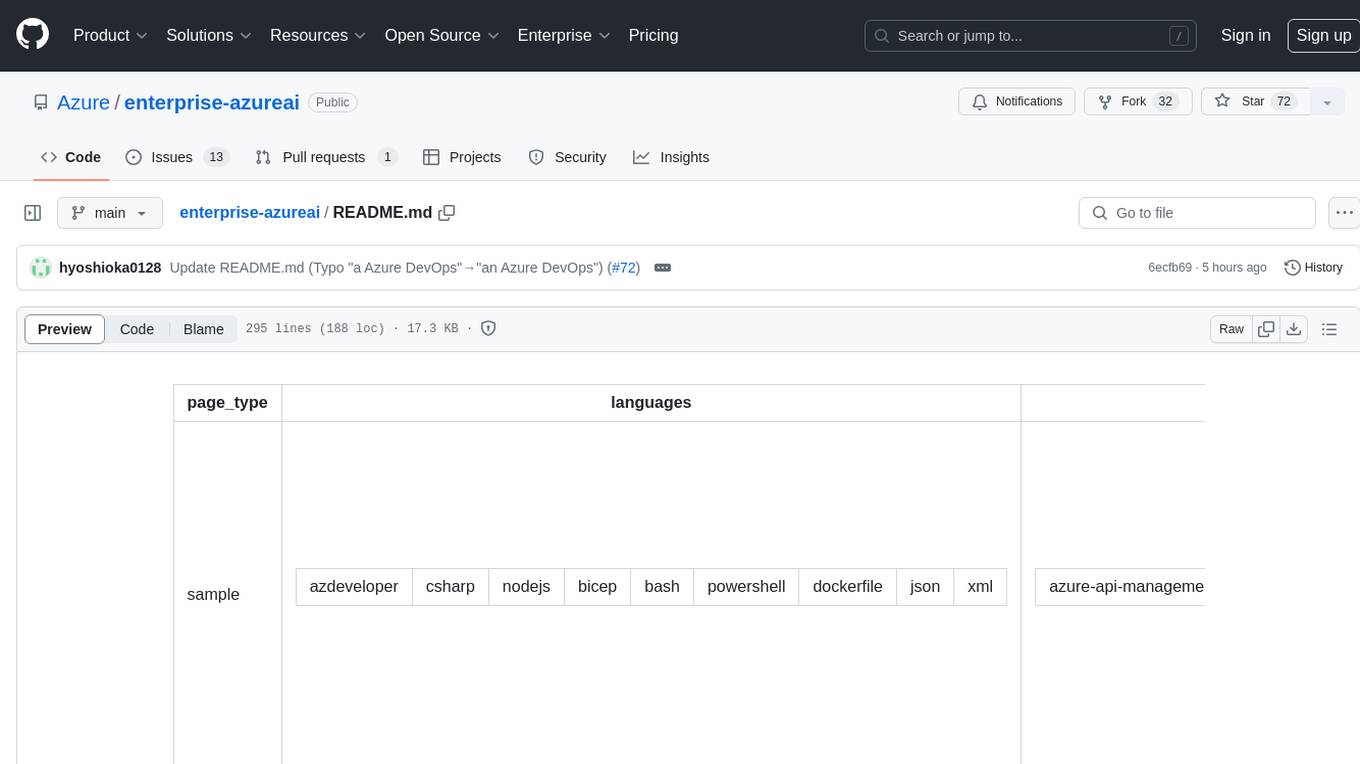This screenshot has width=1360, height=764.
Task: Star the repository
Action: 1255,102
